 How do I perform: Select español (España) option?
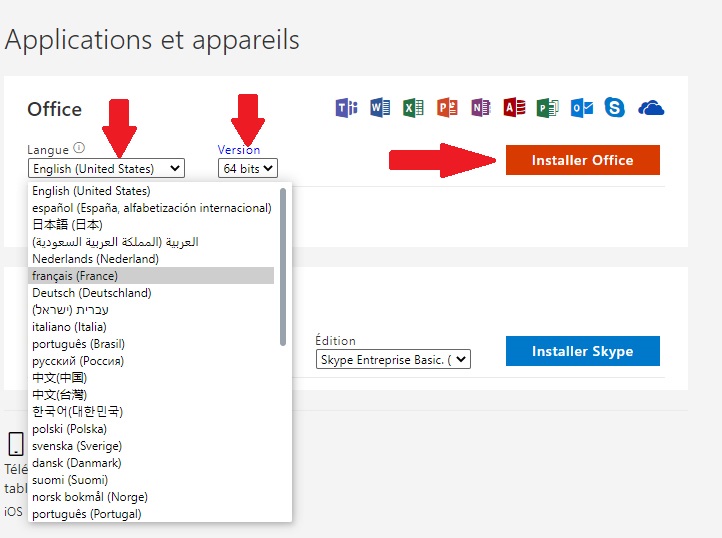[x=153, y=208]
